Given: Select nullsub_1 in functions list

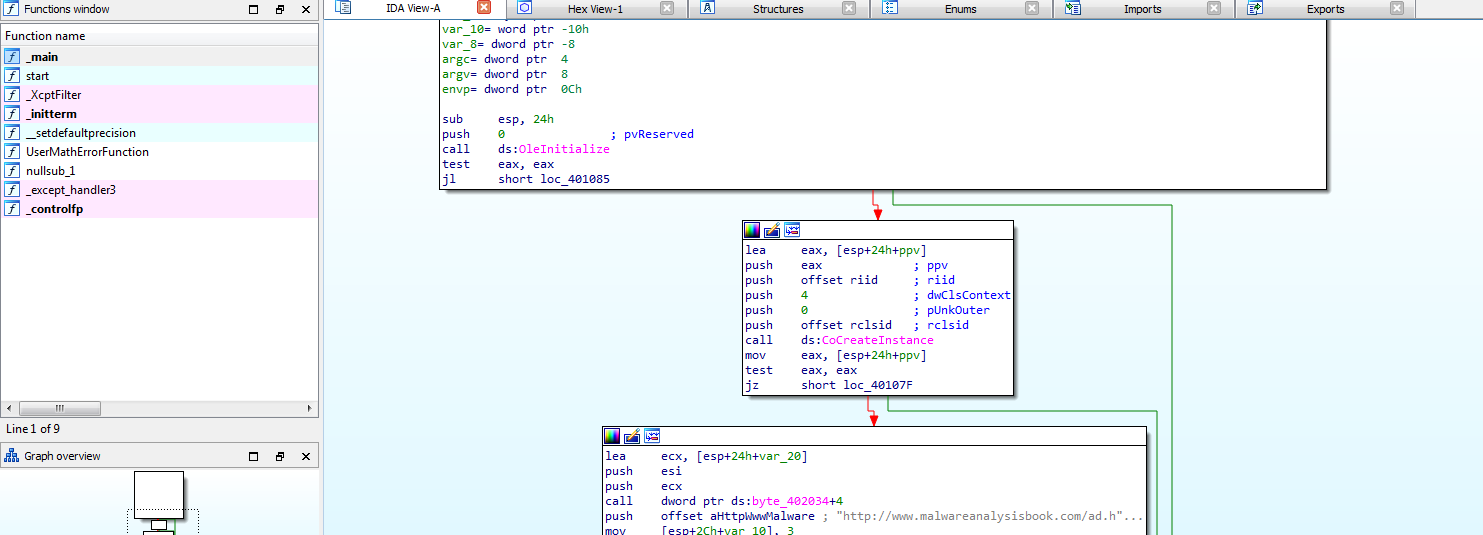Looking at the screenshot, I should click(x=160, y=171).
